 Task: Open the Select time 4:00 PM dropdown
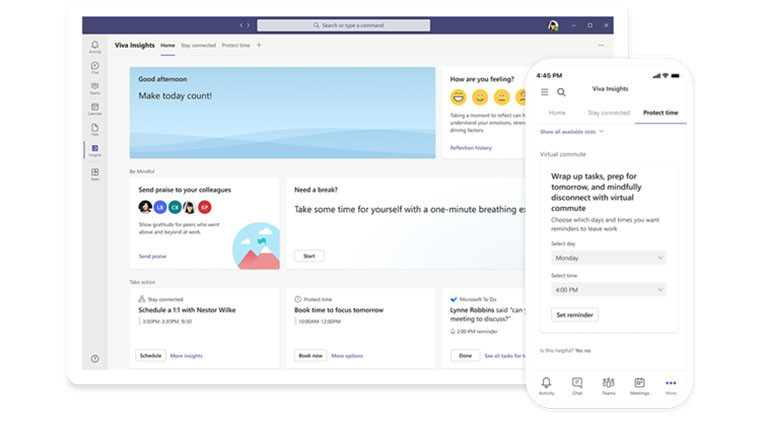pyautogui.click(x=608, y=290)
